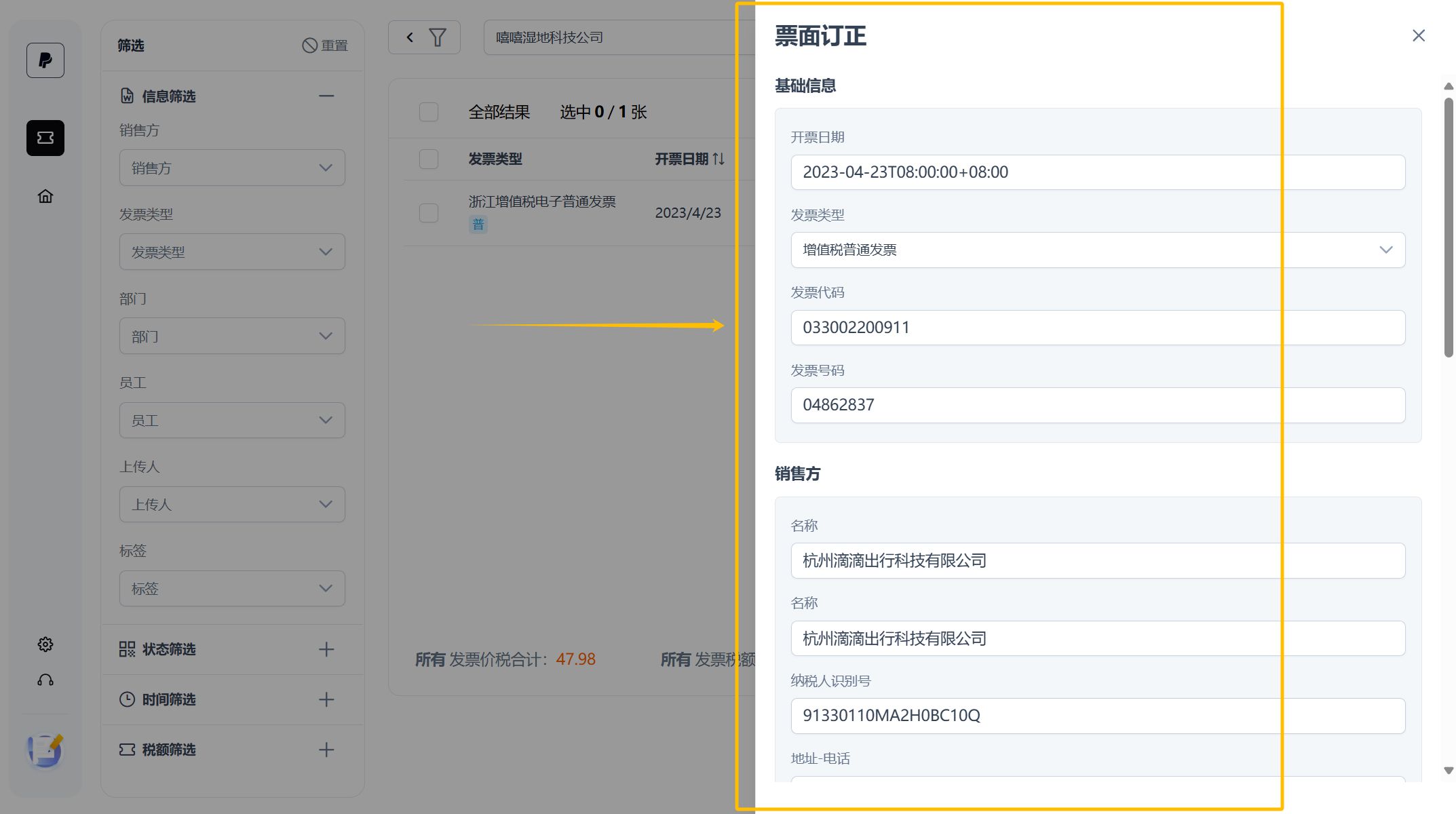Screen dimensions: 1456x814
Task: Open the 标签 filter dropdown
Action: [232, 588]
